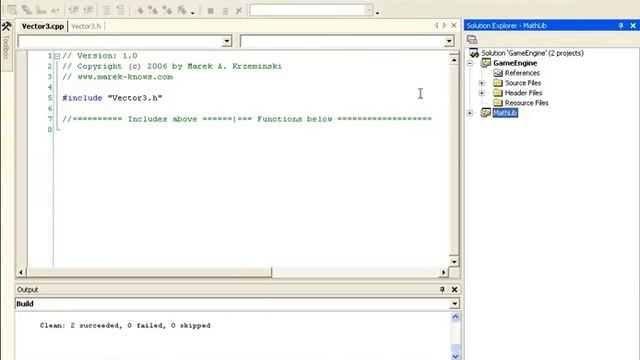Click the Solution Explorer - MathLib title bar
This screenshot has height=360, width=640.
point(551,25)
